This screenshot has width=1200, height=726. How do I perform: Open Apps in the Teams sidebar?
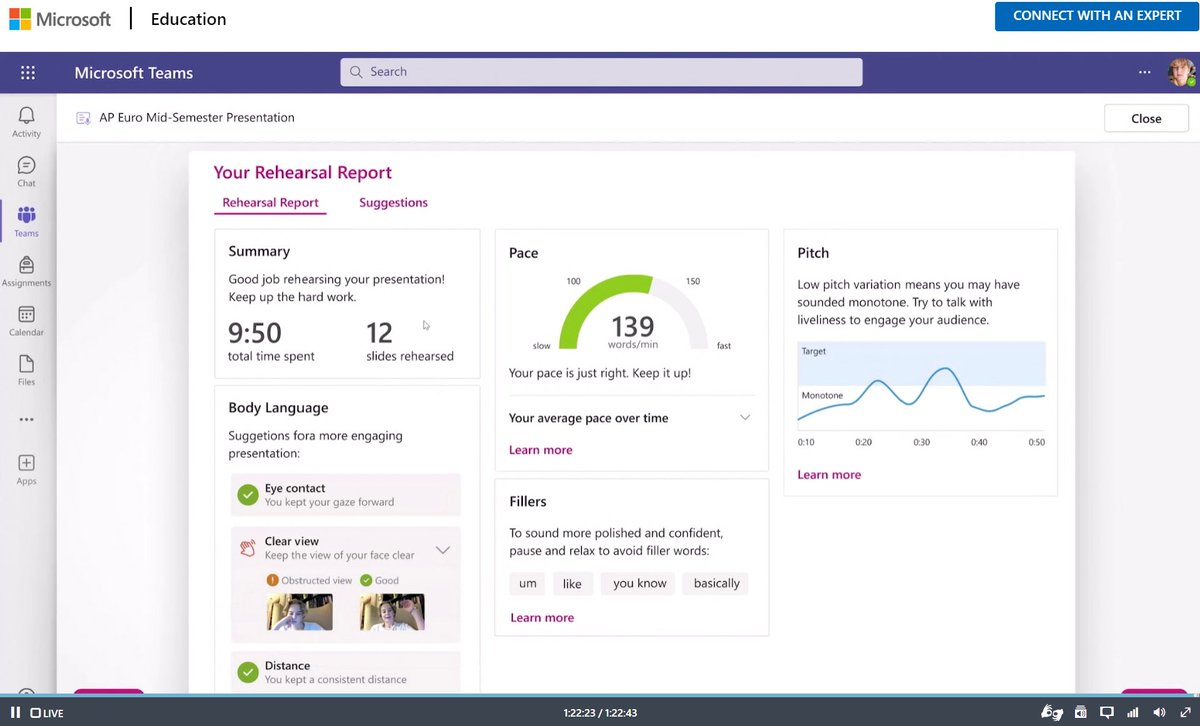[27, 469]
